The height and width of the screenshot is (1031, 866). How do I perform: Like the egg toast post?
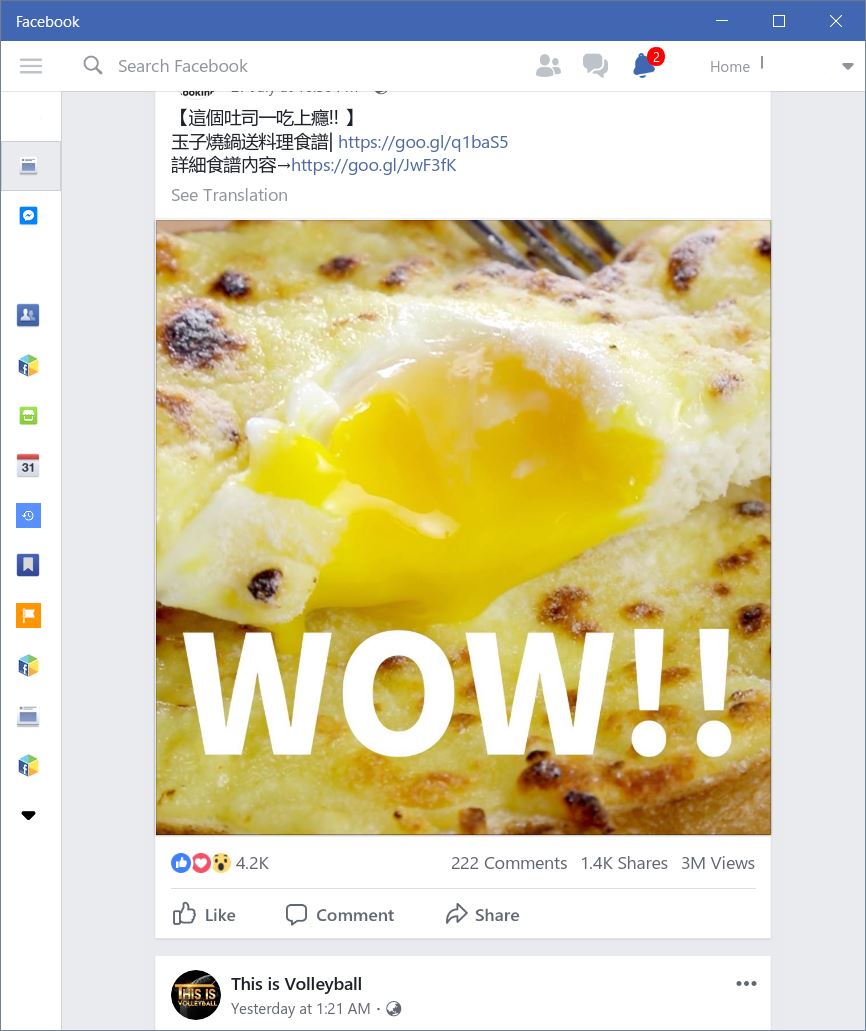[204, 914]
